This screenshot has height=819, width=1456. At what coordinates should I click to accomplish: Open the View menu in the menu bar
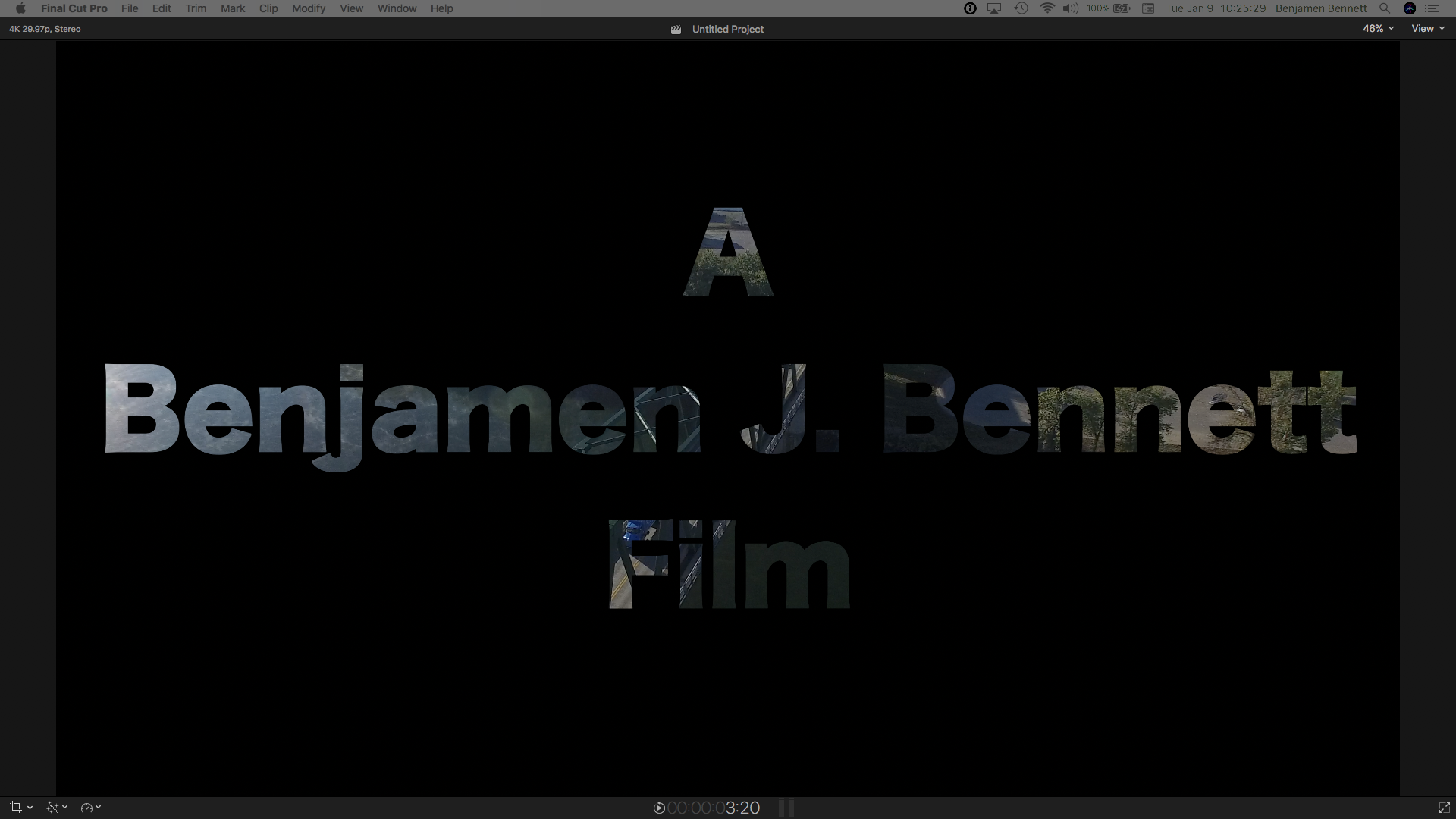[351, 8]
